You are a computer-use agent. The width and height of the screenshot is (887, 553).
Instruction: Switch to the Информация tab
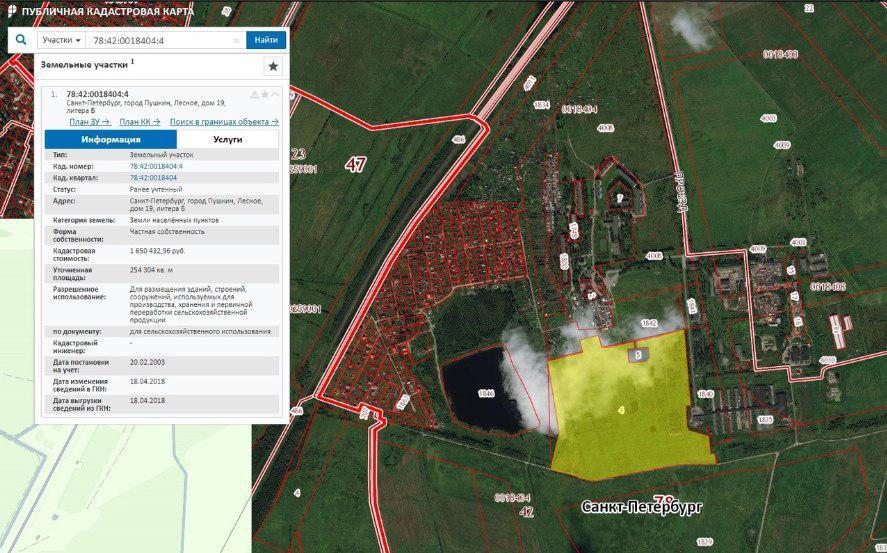pos(111,139)
